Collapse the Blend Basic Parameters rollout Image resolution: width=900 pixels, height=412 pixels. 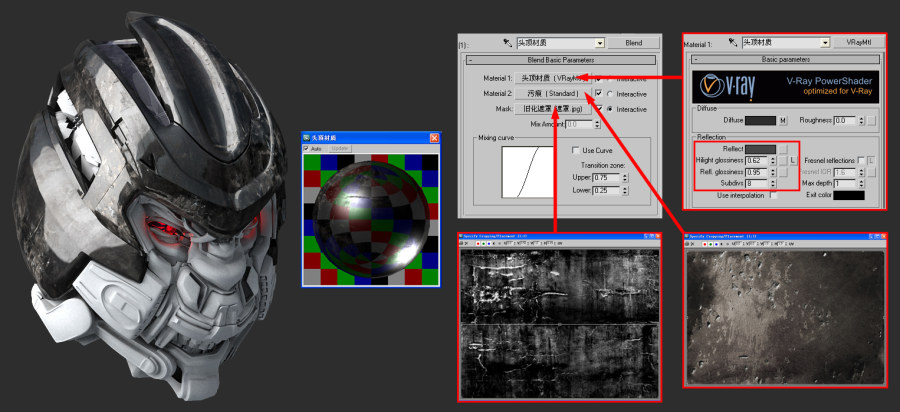click(470, 60)
